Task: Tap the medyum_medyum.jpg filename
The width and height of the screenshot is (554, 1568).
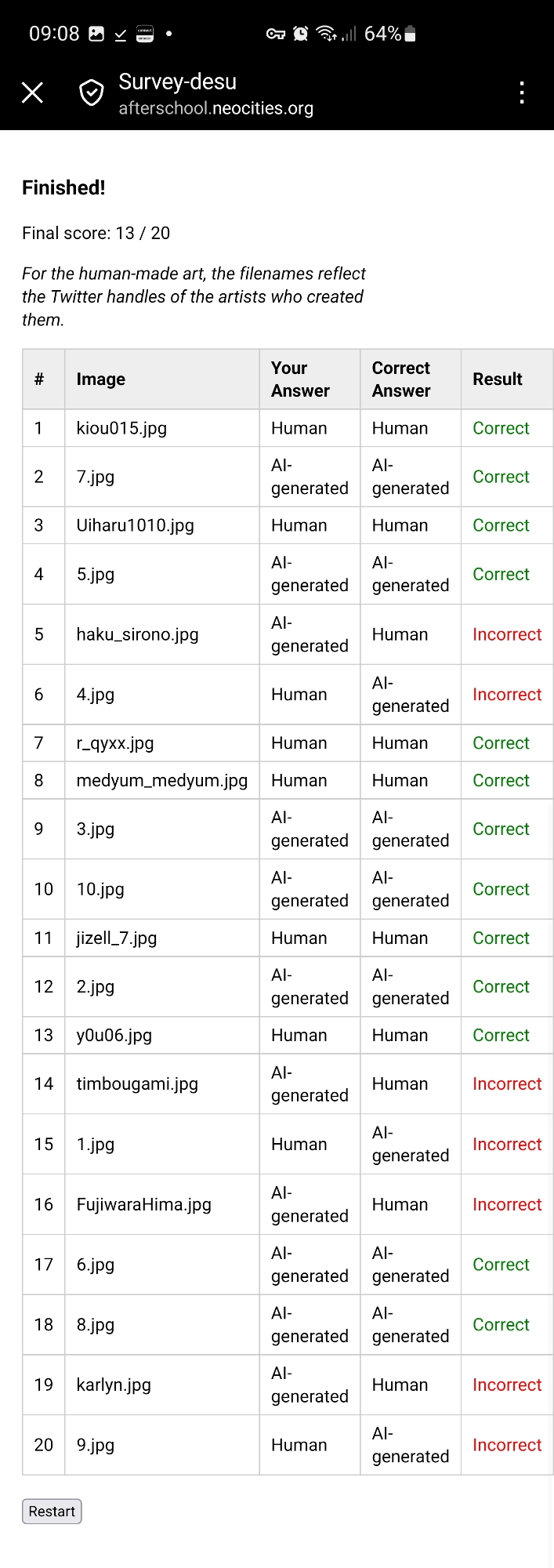Action: [x=161, y=780]
